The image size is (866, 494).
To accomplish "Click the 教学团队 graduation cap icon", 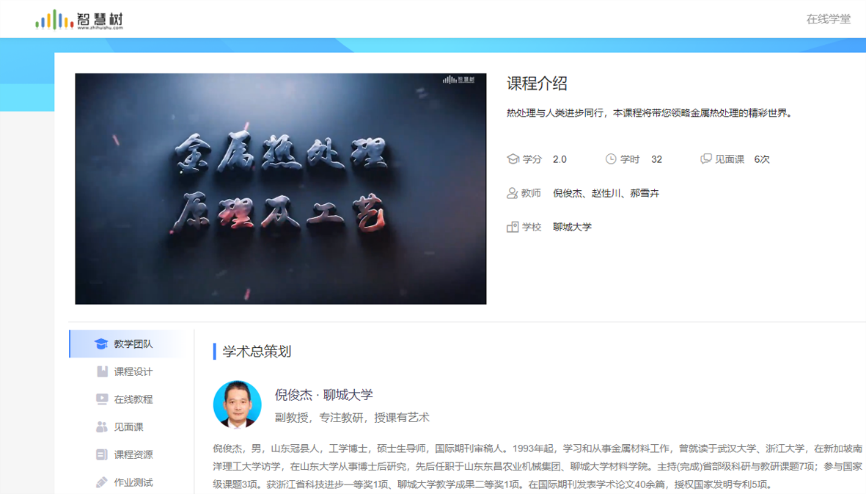I will (x=101, y=344).
